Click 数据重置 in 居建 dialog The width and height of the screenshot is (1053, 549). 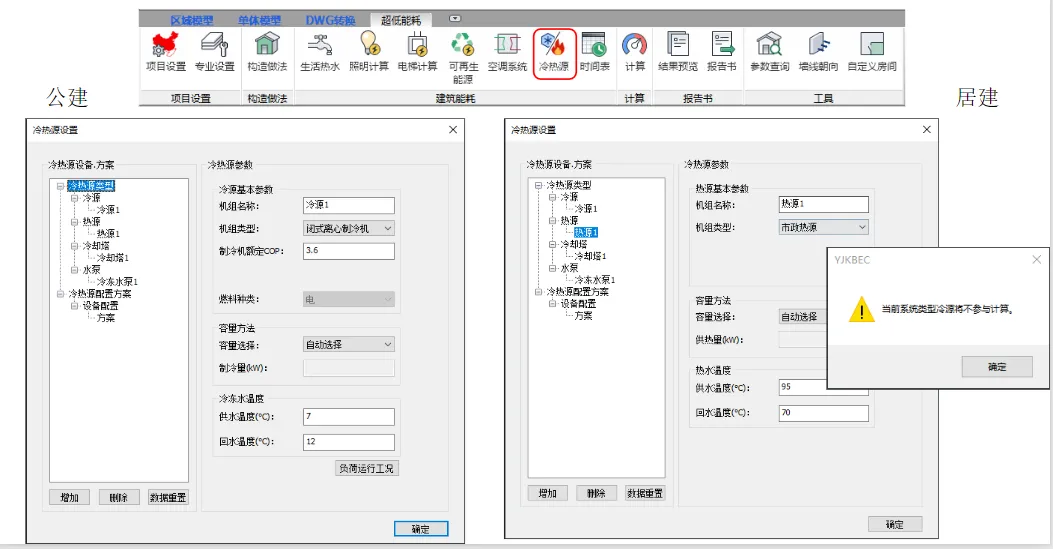pyautogui.click(x=645, y=493)
